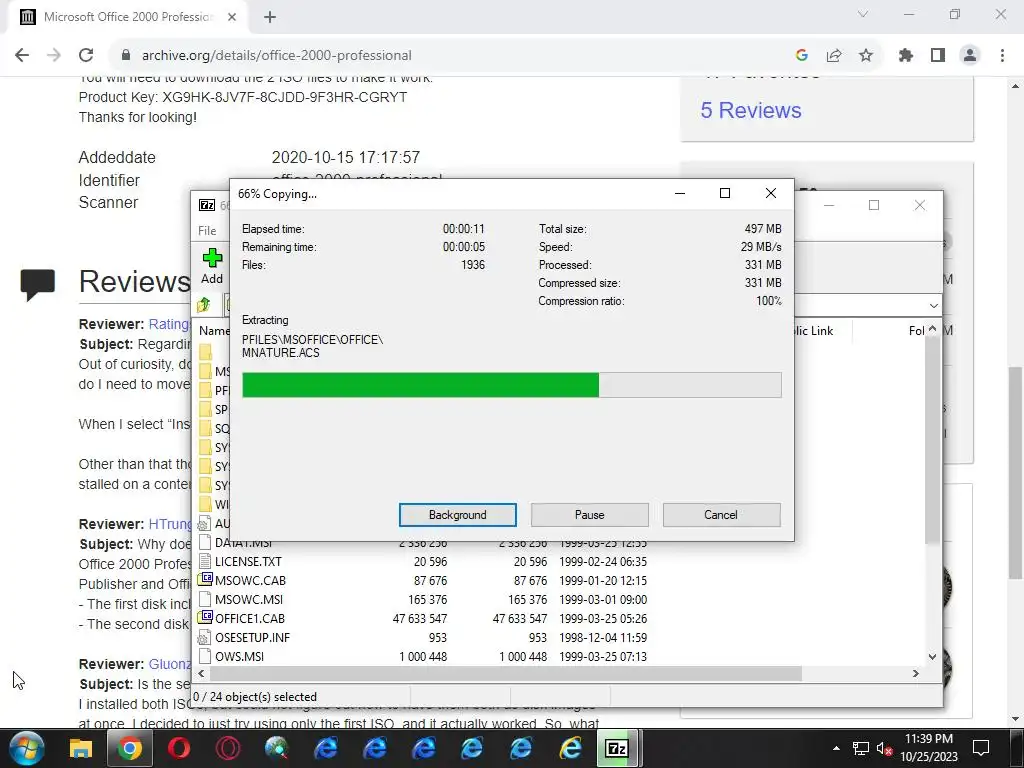
Task: Click the Reviews speech bubble icon
Action: tap(38, 284)
